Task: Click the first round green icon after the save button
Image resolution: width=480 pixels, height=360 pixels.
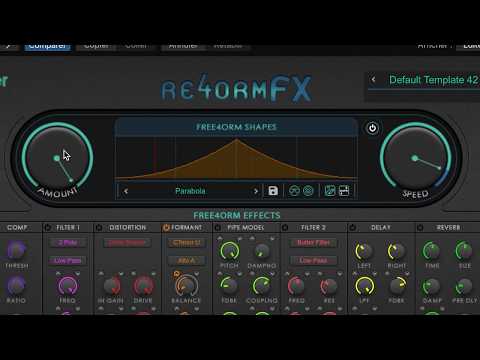Action: click(x=294, y=191)
